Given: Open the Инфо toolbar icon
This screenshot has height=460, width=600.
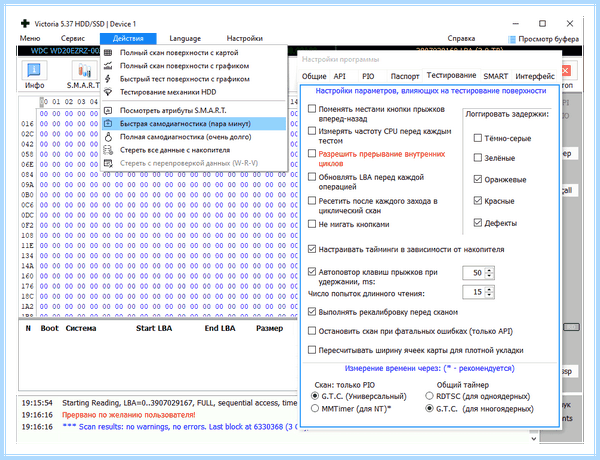Looking at the screenshot, I should point(34,70).
